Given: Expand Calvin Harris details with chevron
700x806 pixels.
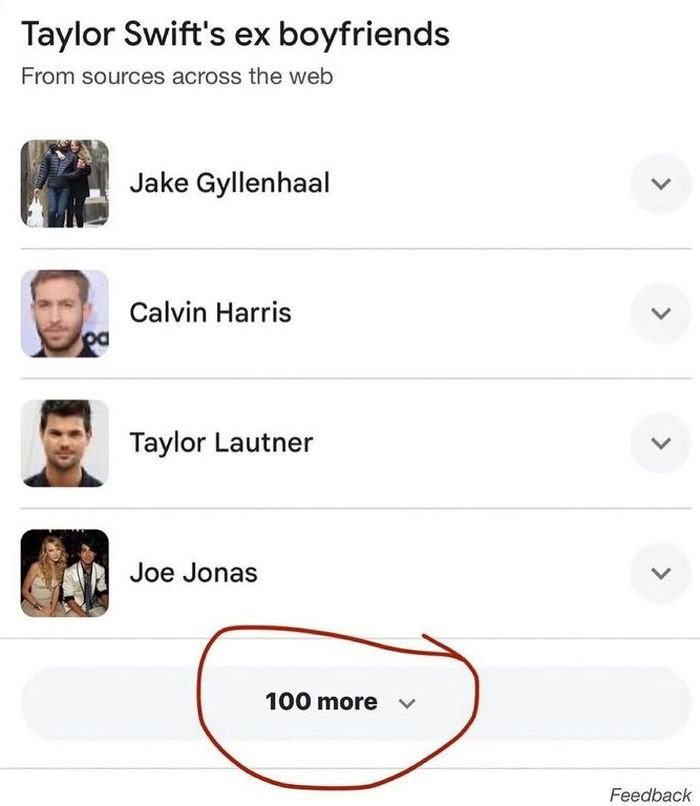Looking at the screenshot, I should tap(660, 313).
